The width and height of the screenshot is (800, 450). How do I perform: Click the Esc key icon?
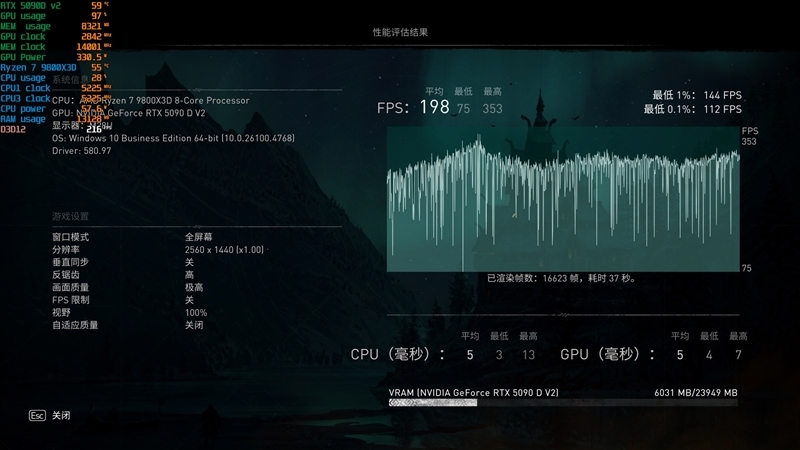(x=37, y=415)
